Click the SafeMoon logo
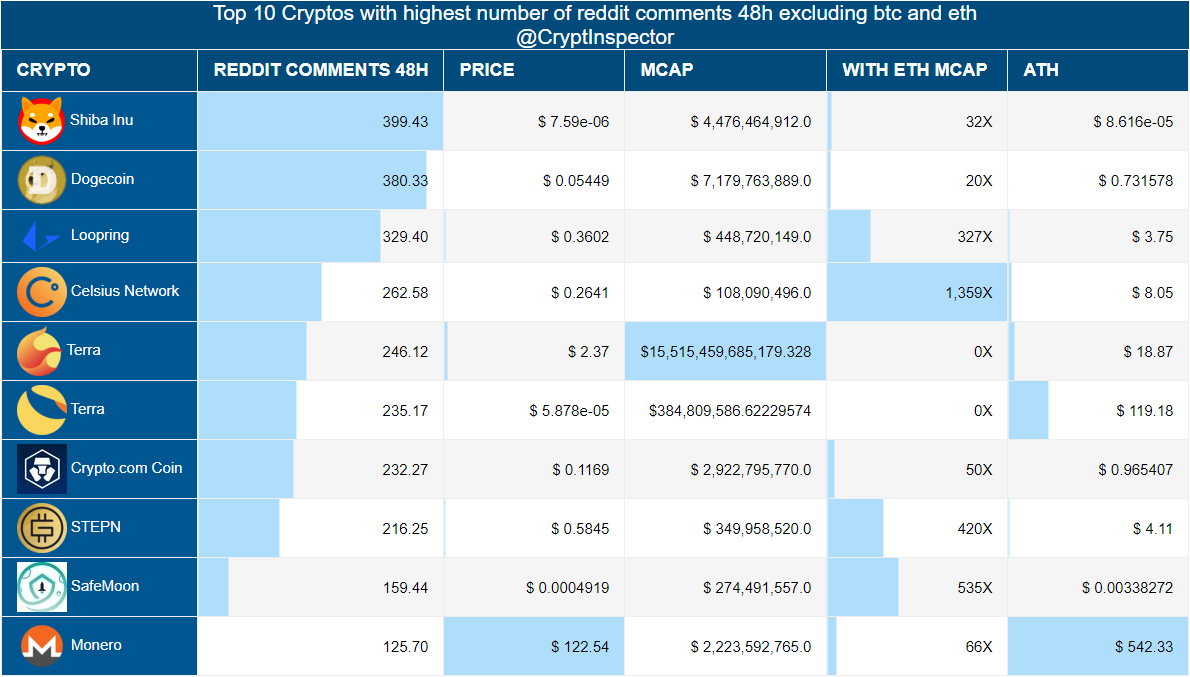 pos(42,587)
